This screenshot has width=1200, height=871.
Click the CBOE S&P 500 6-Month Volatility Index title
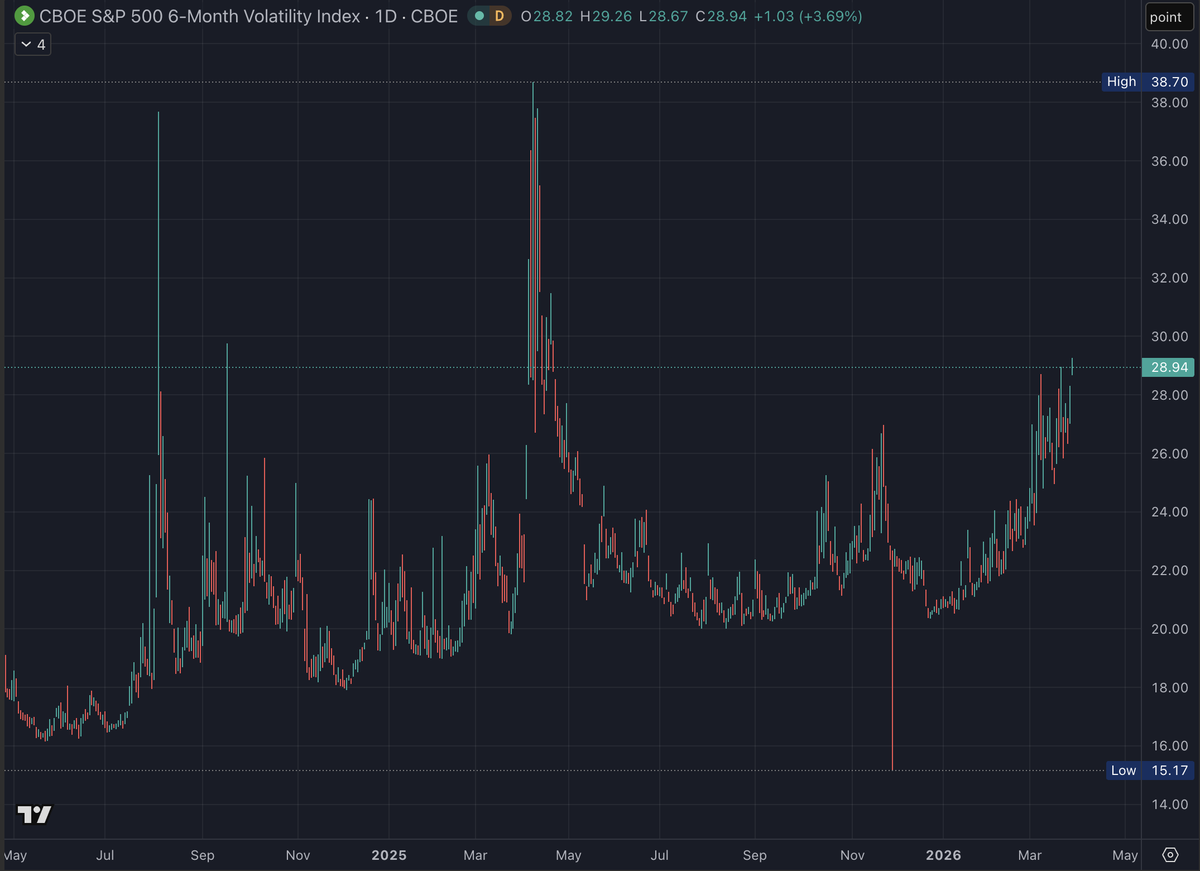(x=198, y=16)
